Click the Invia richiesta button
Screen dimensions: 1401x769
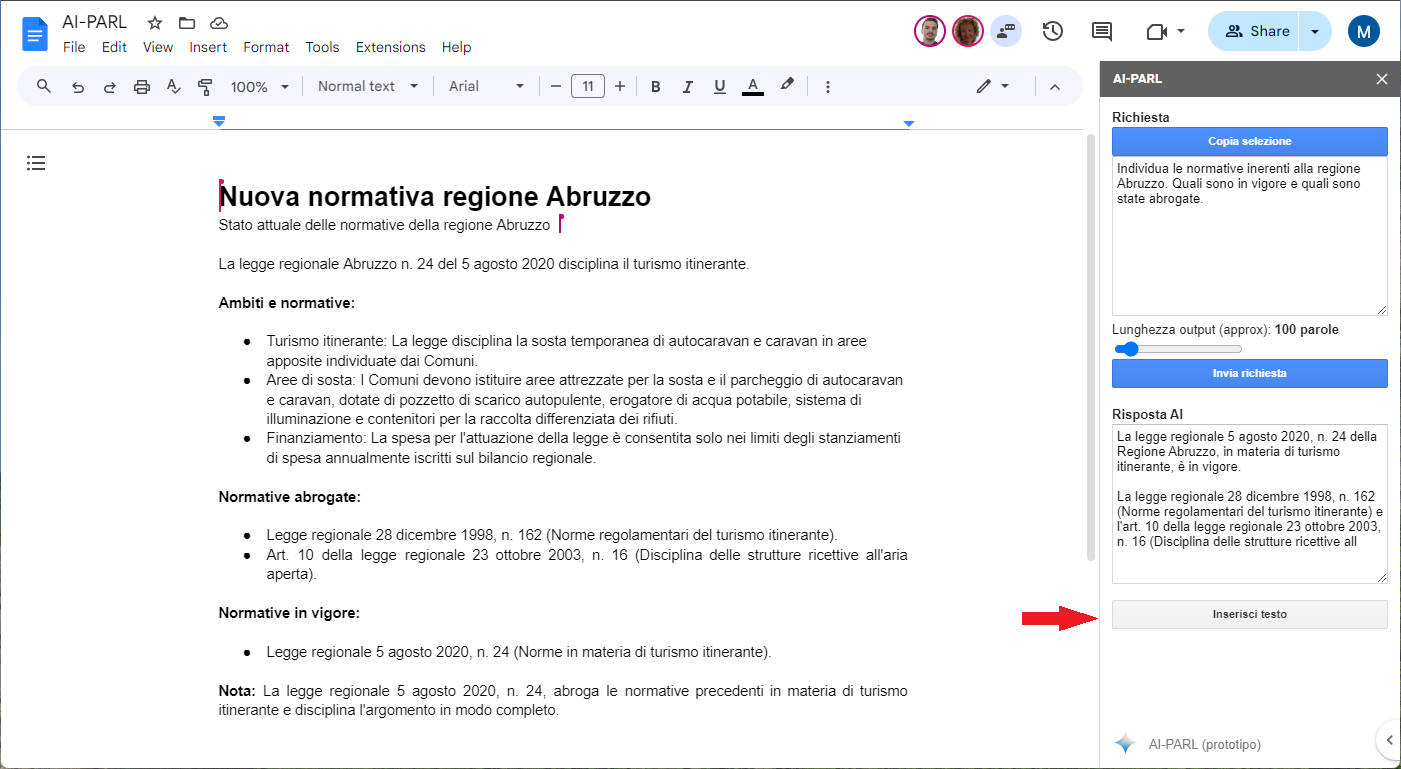tap(1249, 373)
